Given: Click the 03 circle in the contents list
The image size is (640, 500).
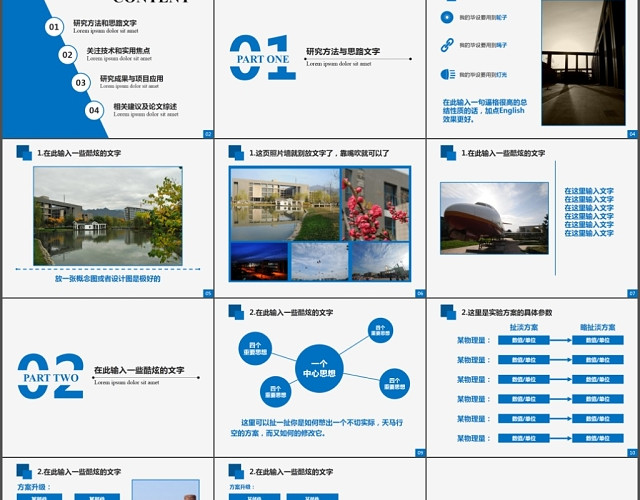Looking at the screenshot, I should 81,83.
